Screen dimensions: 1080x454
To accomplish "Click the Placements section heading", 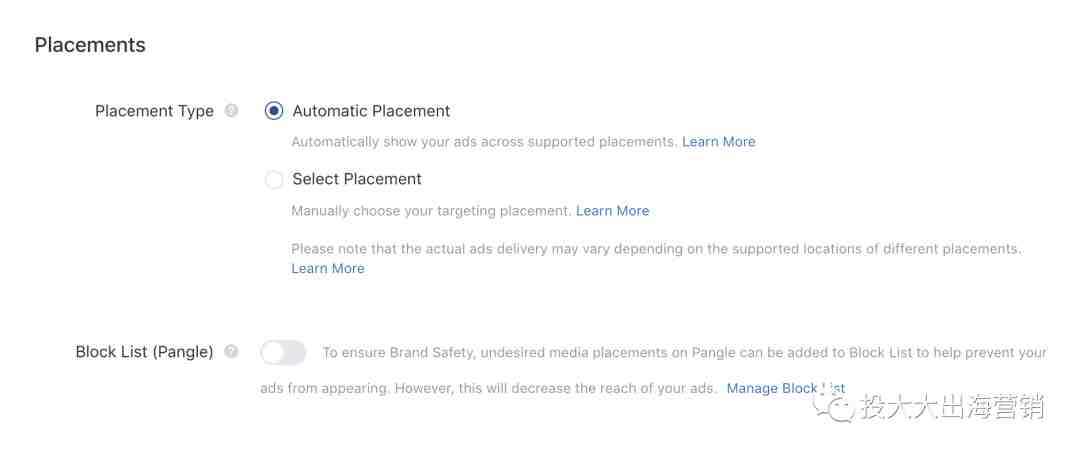I will coord(90,45).
